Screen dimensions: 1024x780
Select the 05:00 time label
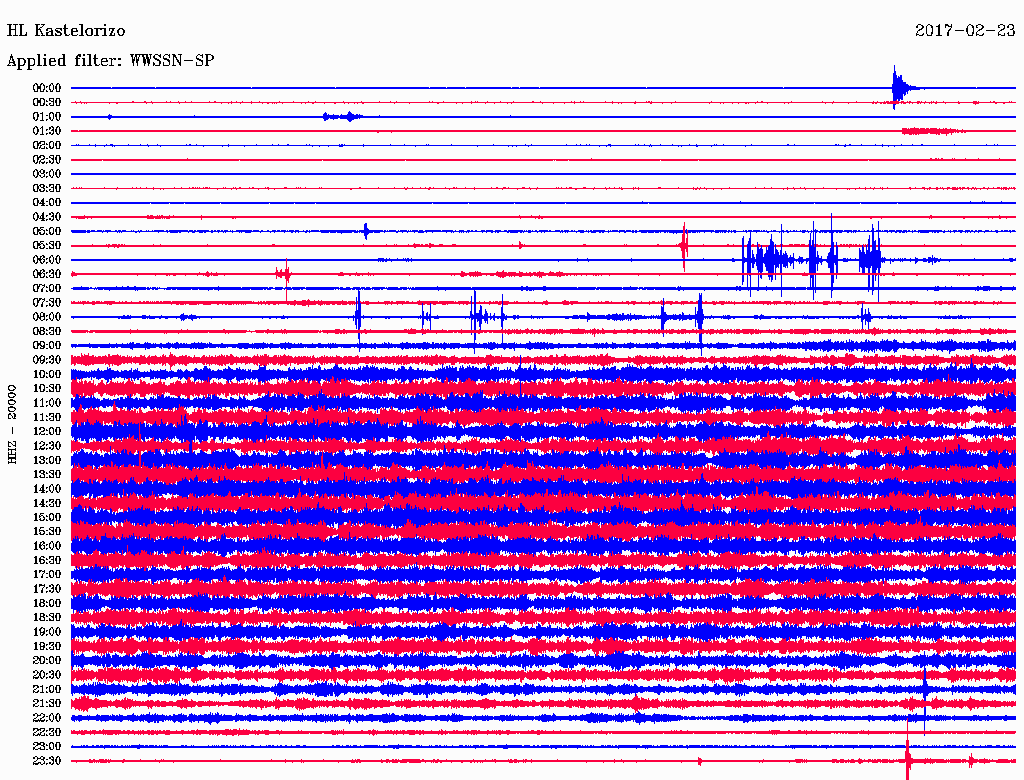pos(47,231)
